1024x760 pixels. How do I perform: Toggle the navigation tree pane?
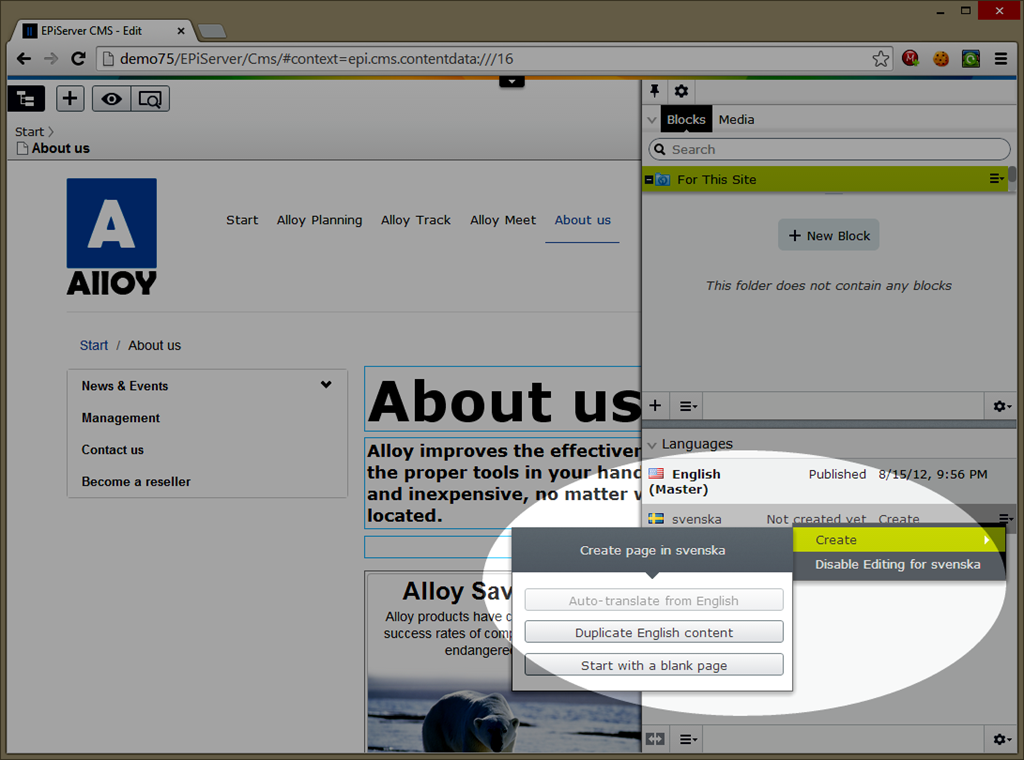click(x=26, y=98)
